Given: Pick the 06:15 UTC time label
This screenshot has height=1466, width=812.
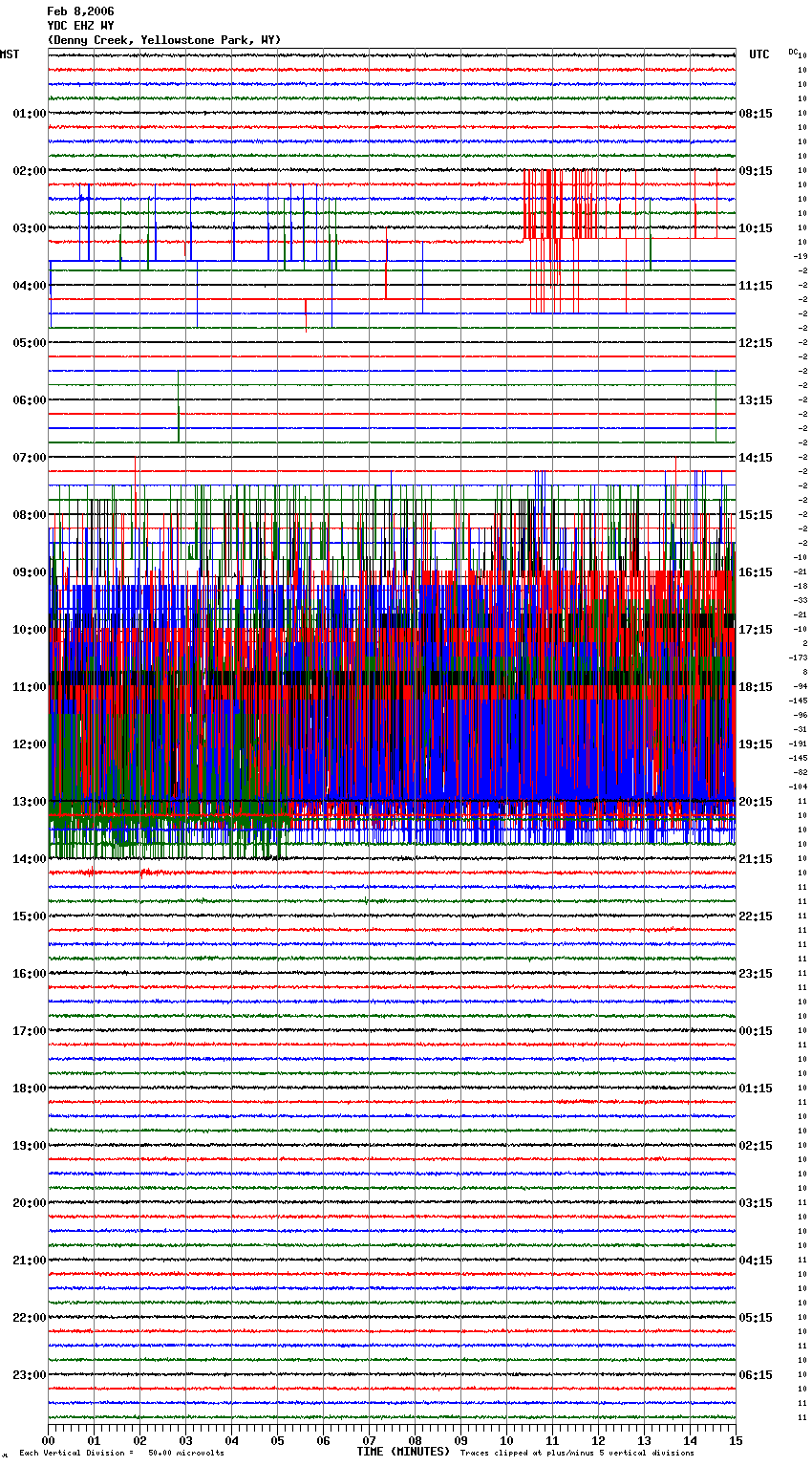Looking at the screenshot, I should pyautogui.click(x=756, y=1375).
